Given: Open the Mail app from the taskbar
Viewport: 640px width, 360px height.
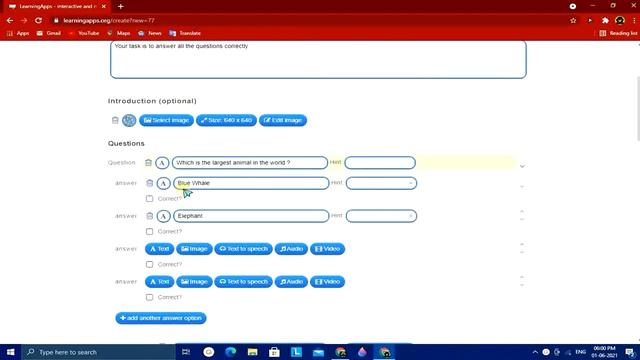Looking at the screenshot, I should tap(318, 352).
